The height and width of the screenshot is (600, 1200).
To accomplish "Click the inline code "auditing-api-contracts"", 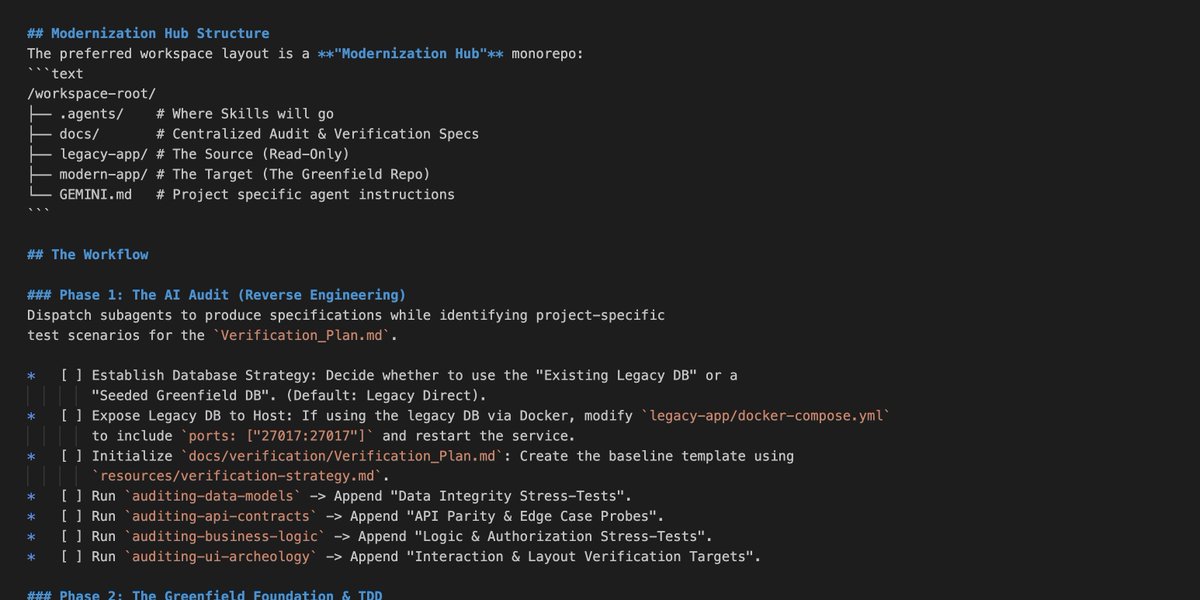I will coord(221,516).
